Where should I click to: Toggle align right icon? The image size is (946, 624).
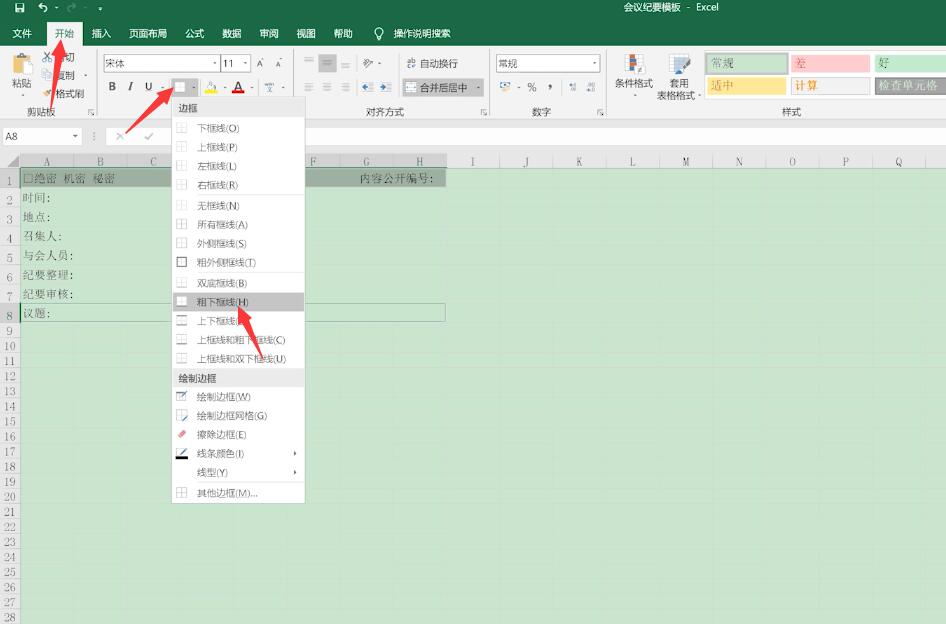point(346,88)
